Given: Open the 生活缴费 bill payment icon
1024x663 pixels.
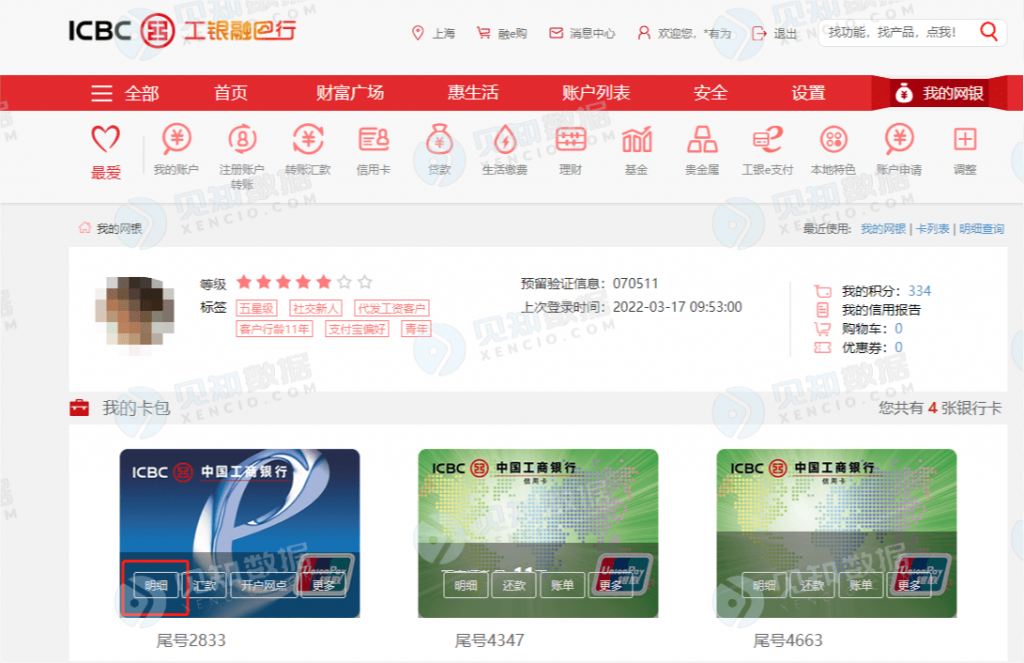Looking at the screenshot, I should [x=505, y=139].
